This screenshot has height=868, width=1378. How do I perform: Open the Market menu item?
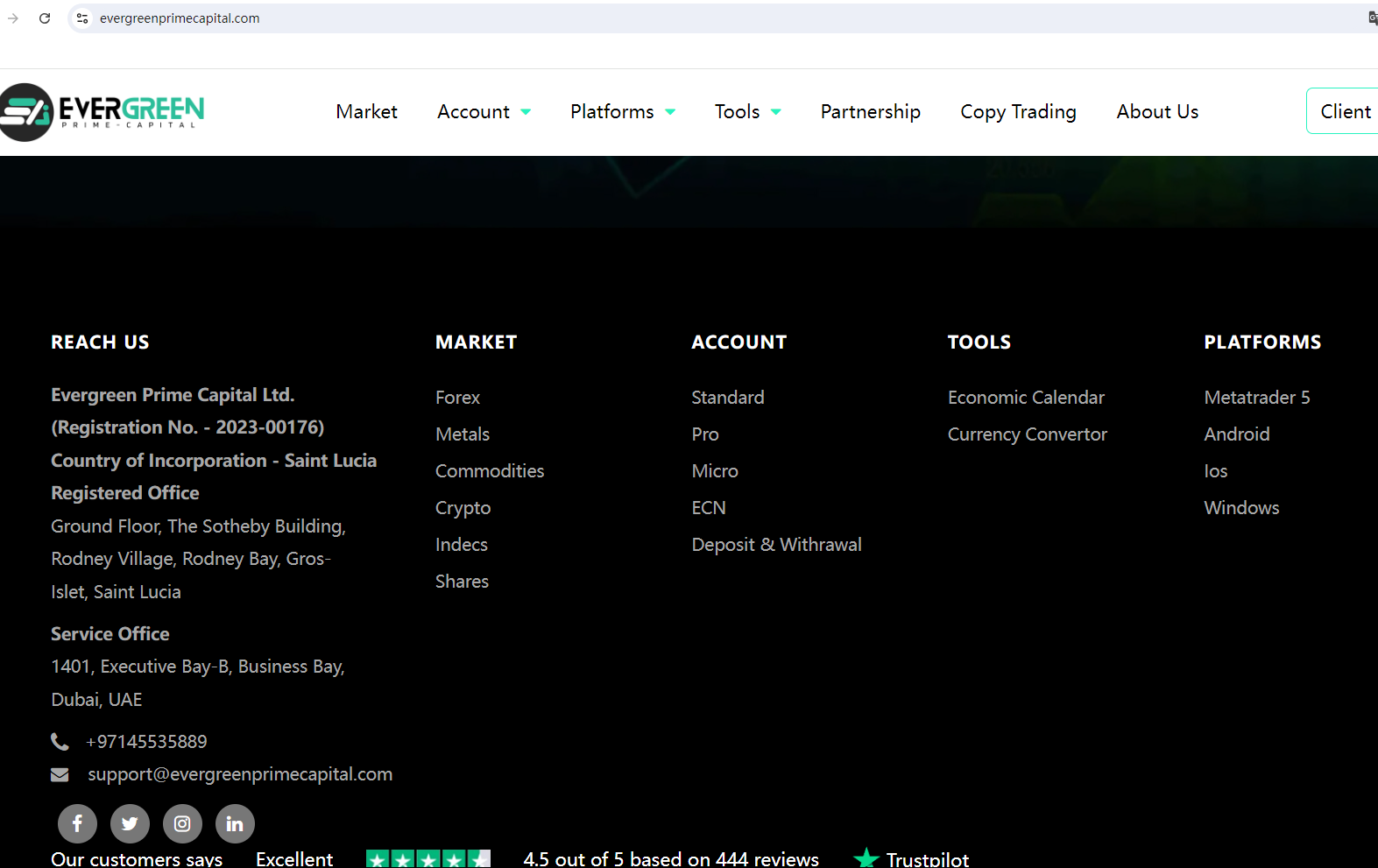(x=366, y=112)
